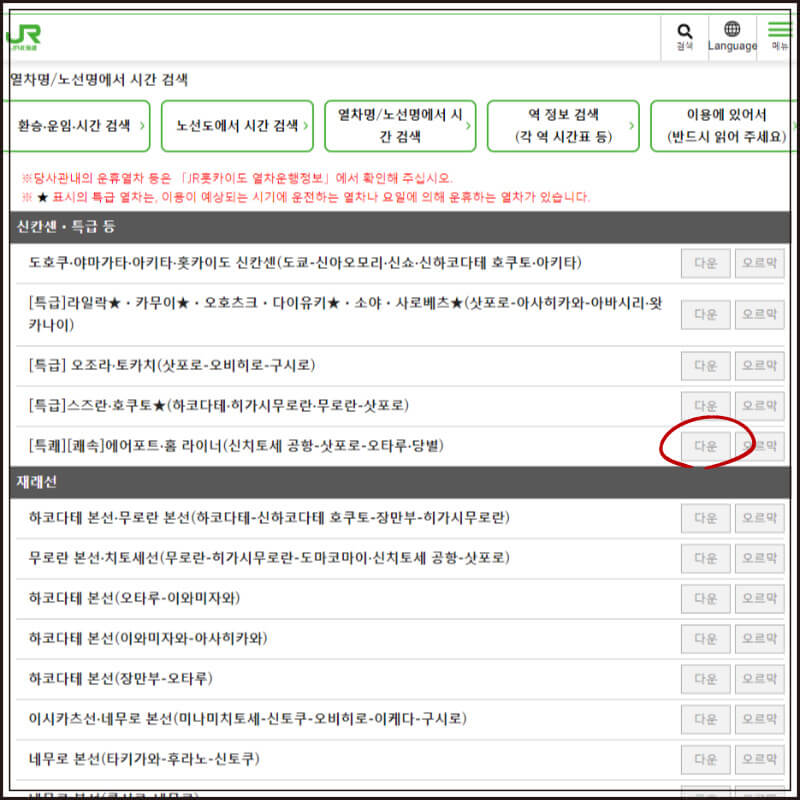Click 다운 for 하코다테 본선(오타루-이와미자와)
800x800 pixels.
pyautogui.click(x=705, y=598)
